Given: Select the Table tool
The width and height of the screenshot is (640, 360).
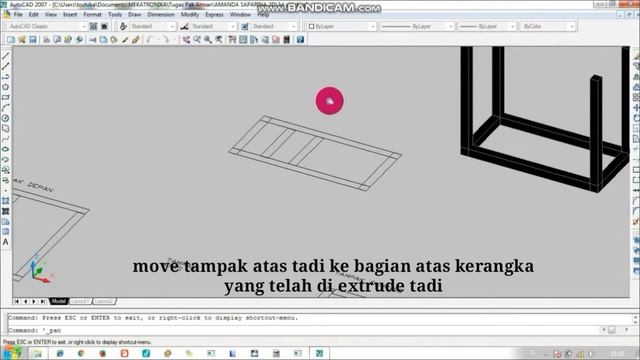Looking at the screenshot, I should tap(6, 232).
